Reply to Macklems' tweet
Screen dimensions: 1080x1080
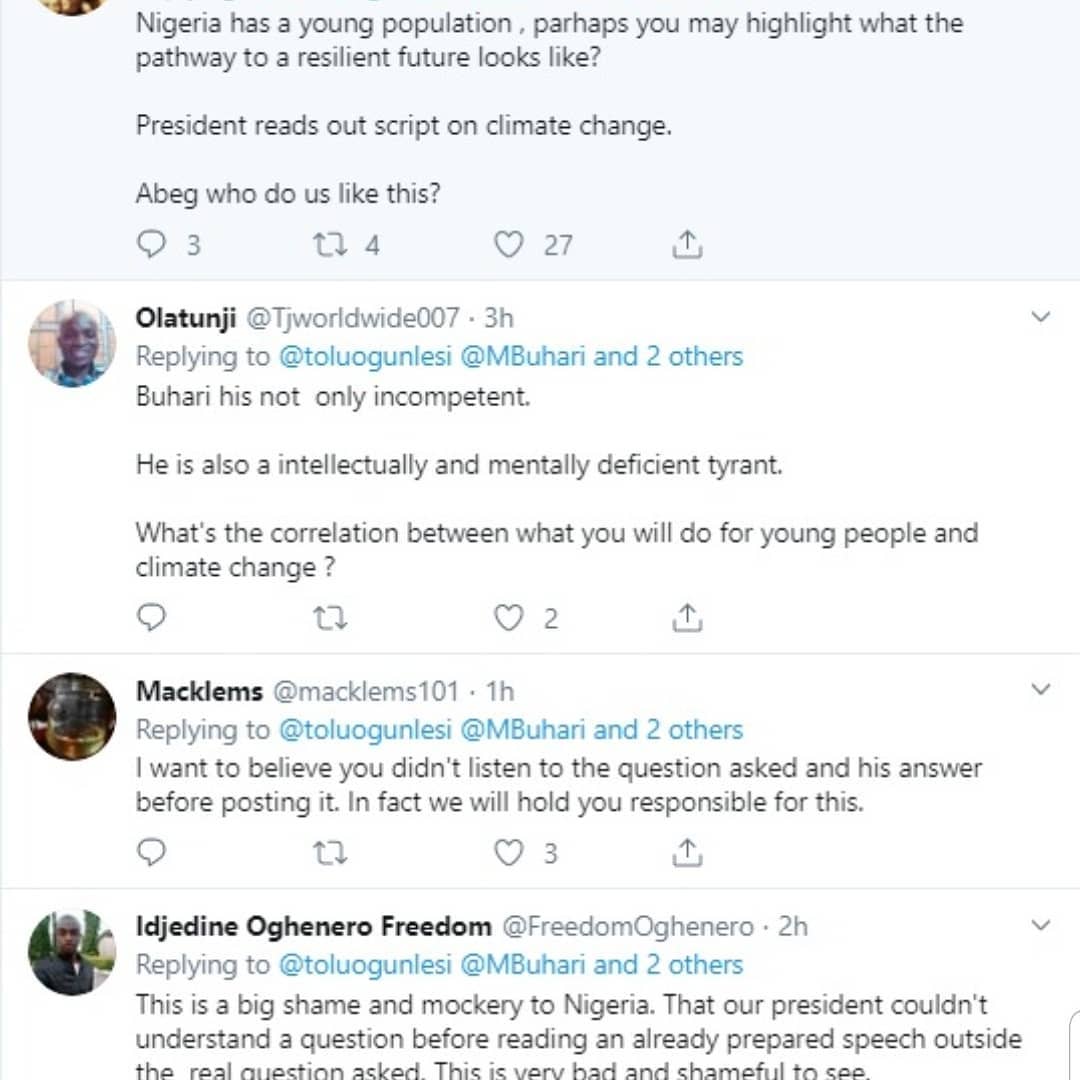(x=151, y=852)
